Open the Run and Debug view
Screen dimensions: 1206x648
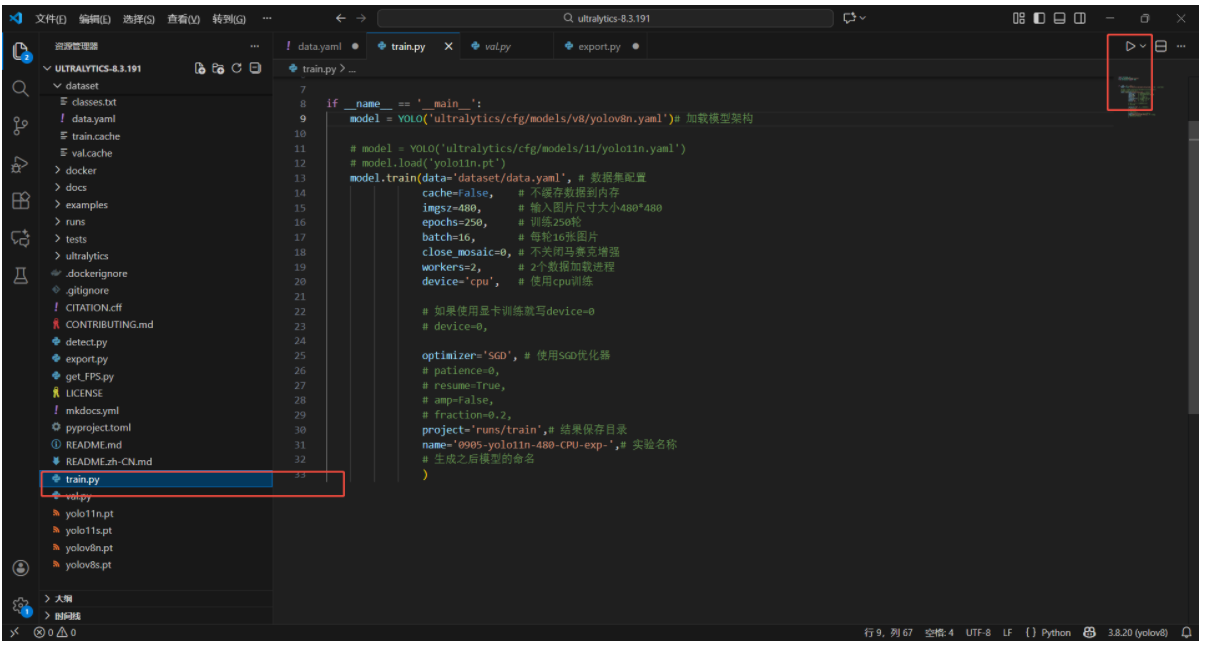click(x=20, y=164)
